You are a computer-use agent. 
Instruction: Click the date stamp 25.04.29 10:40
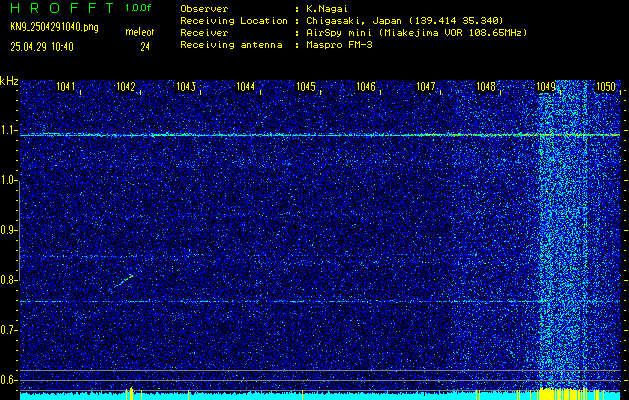[x=42, y=47]
